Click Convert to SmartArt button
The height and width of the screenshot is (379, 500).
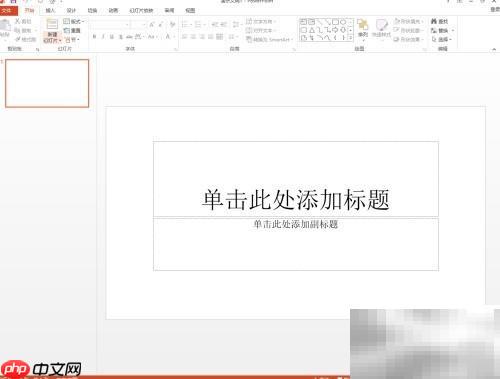pos(269,39)
